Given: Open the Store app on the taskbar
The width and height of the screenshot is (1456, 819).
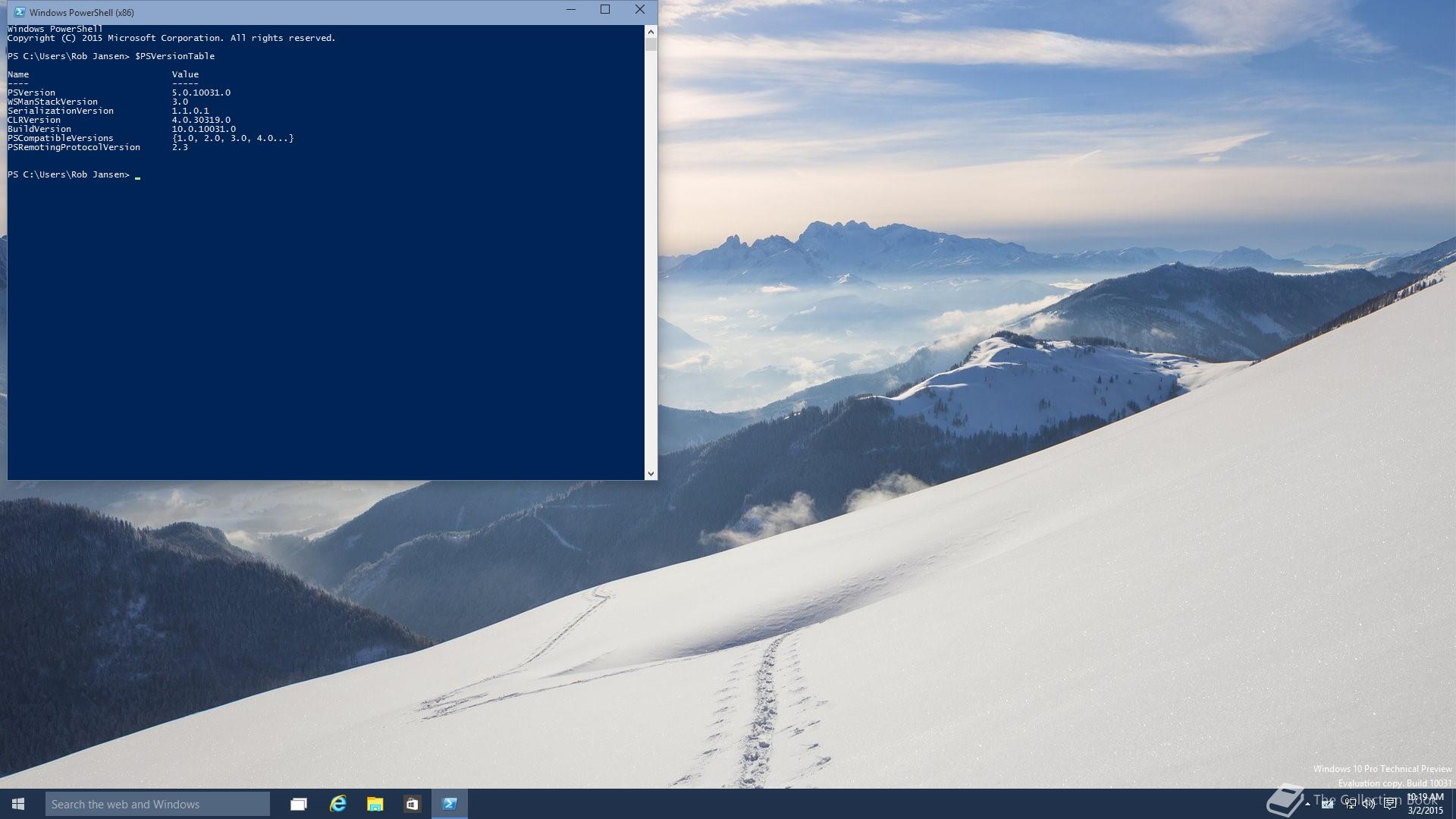Looking at the screenshot, I should [412, 804].
